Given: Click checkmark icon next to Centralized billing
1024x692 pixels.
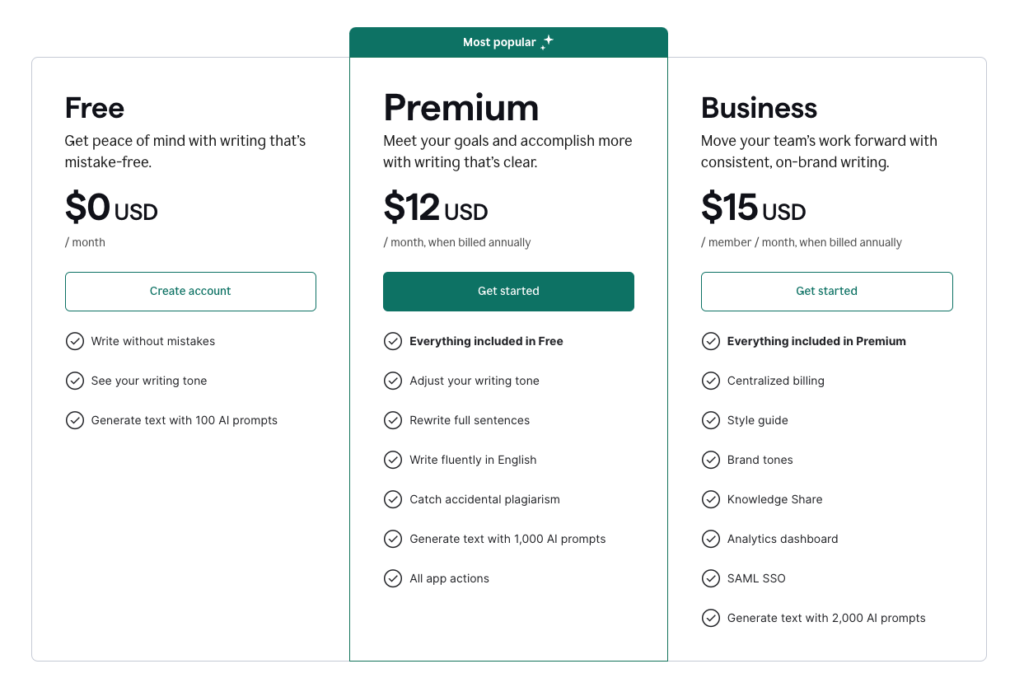Looking at the screenshot, I should [711, 381].
